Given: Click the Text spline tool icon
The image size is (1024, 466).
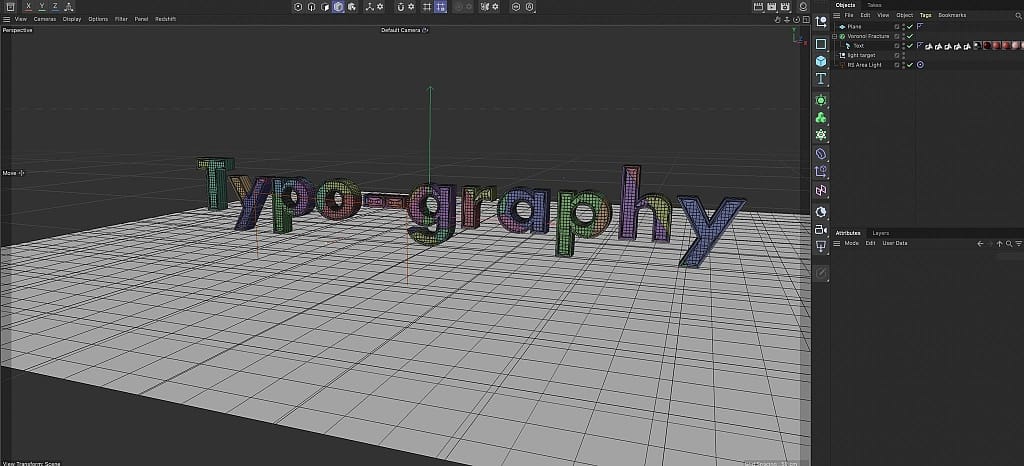Looking at the screenshot, I should pyautogui.click(x=821, y=79).
